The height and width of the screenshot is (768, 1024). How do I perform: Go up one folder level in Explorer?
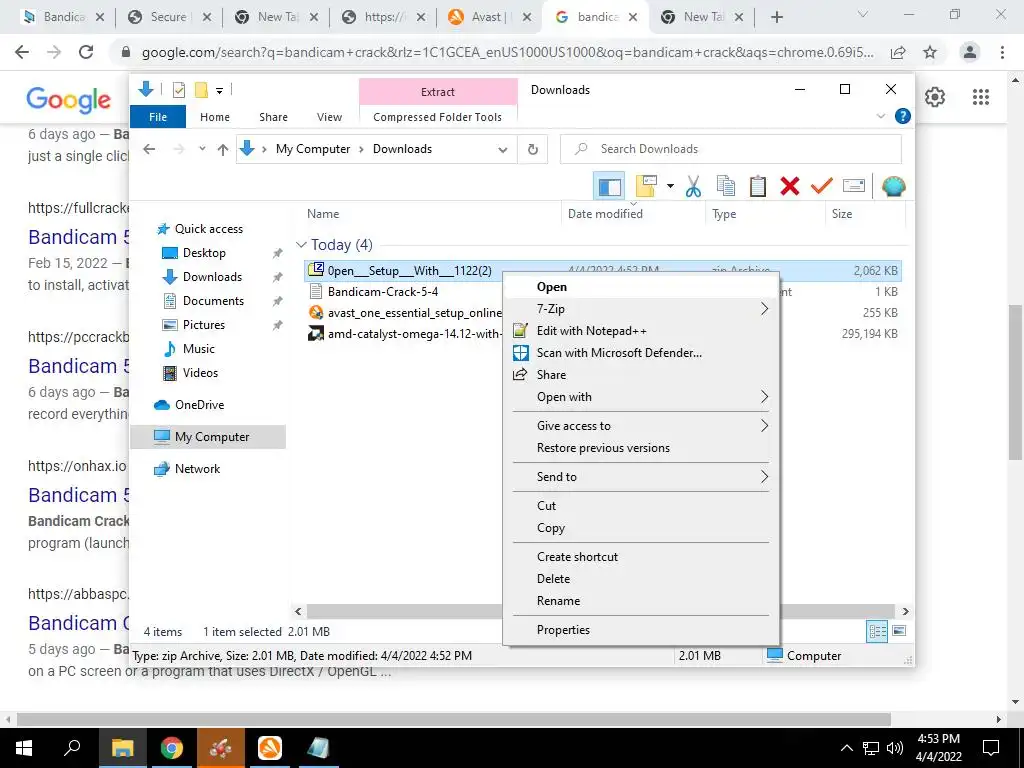click(x=223, y=150)
